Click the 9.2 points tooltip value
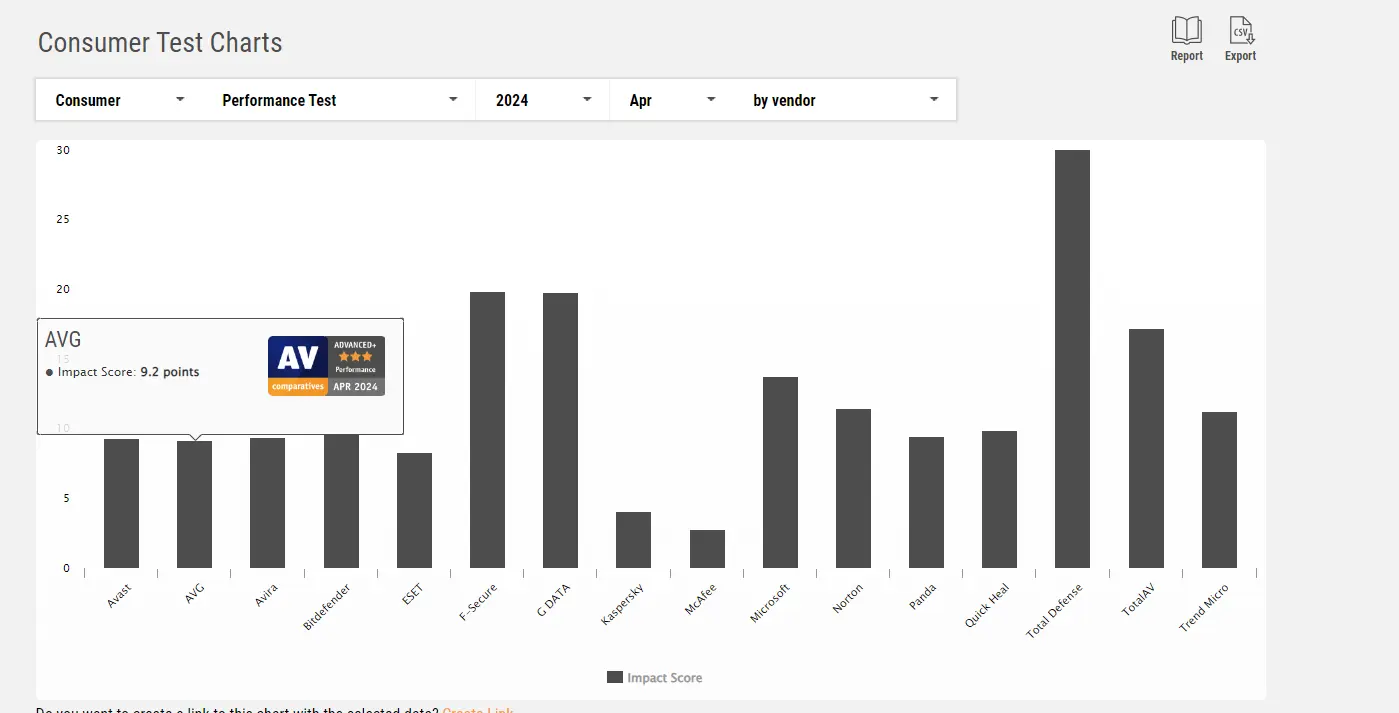Image resolution: width=1399 pixels, height=713 pixels. point(169,372)
